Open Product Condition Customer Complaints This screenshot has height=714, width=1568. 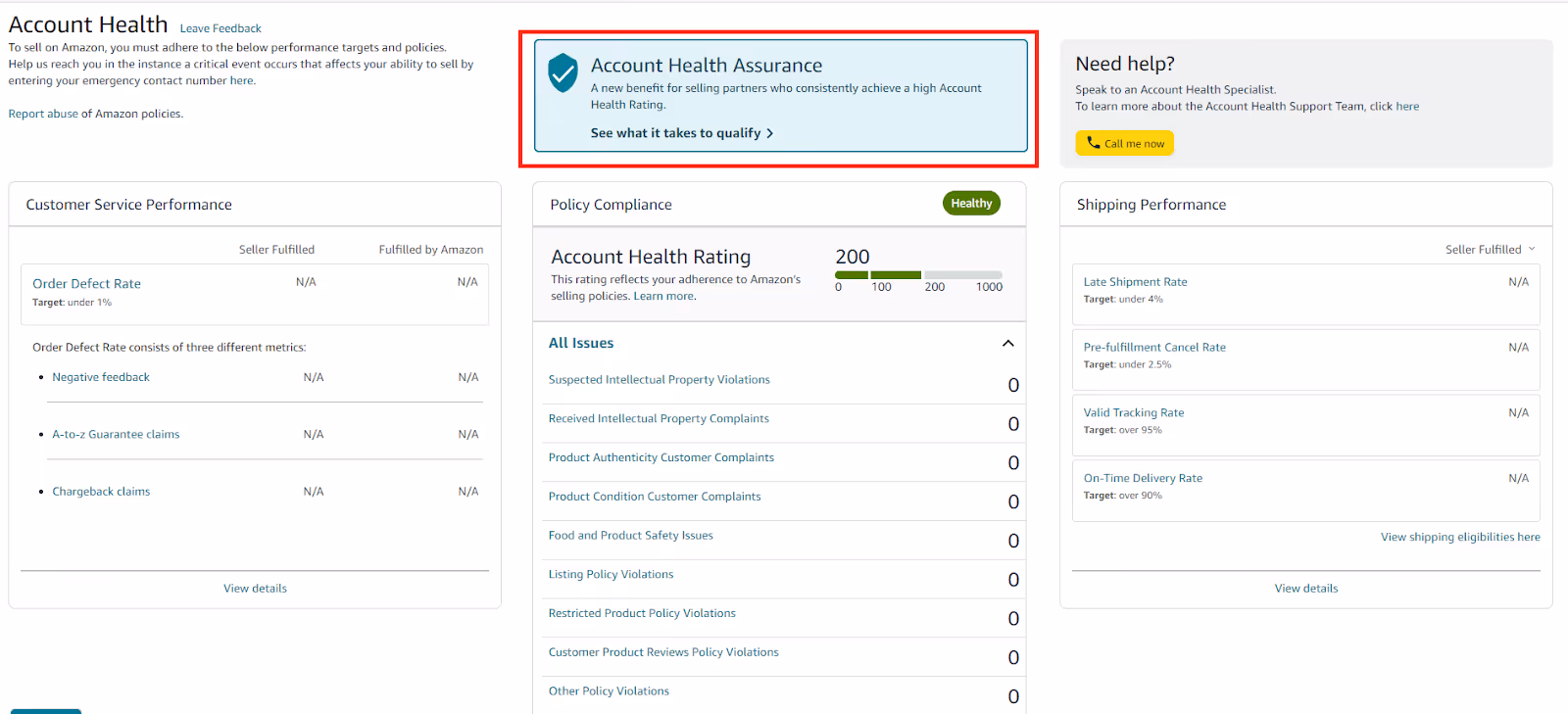pos(655,497)
